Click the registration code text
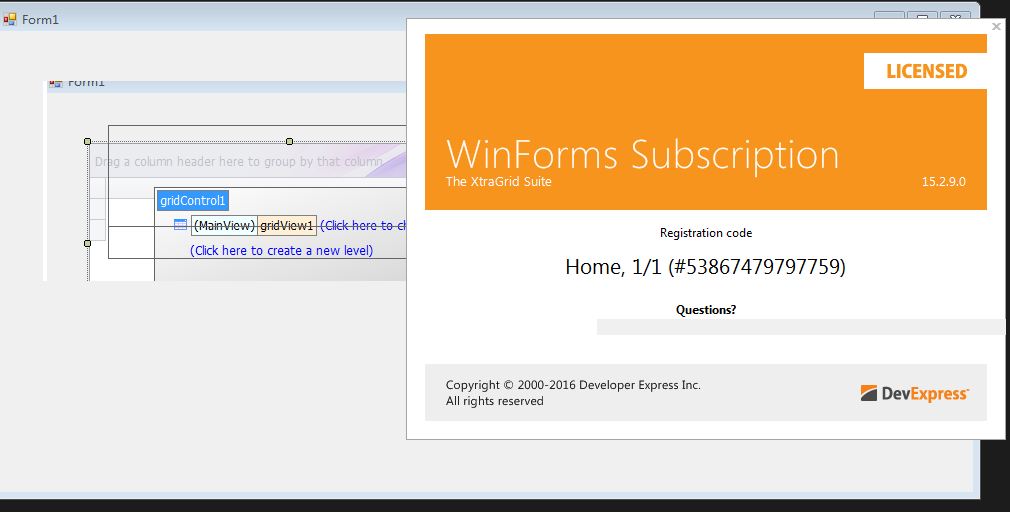This screenshot has height=512, width=1010. [x=705, y=266]
